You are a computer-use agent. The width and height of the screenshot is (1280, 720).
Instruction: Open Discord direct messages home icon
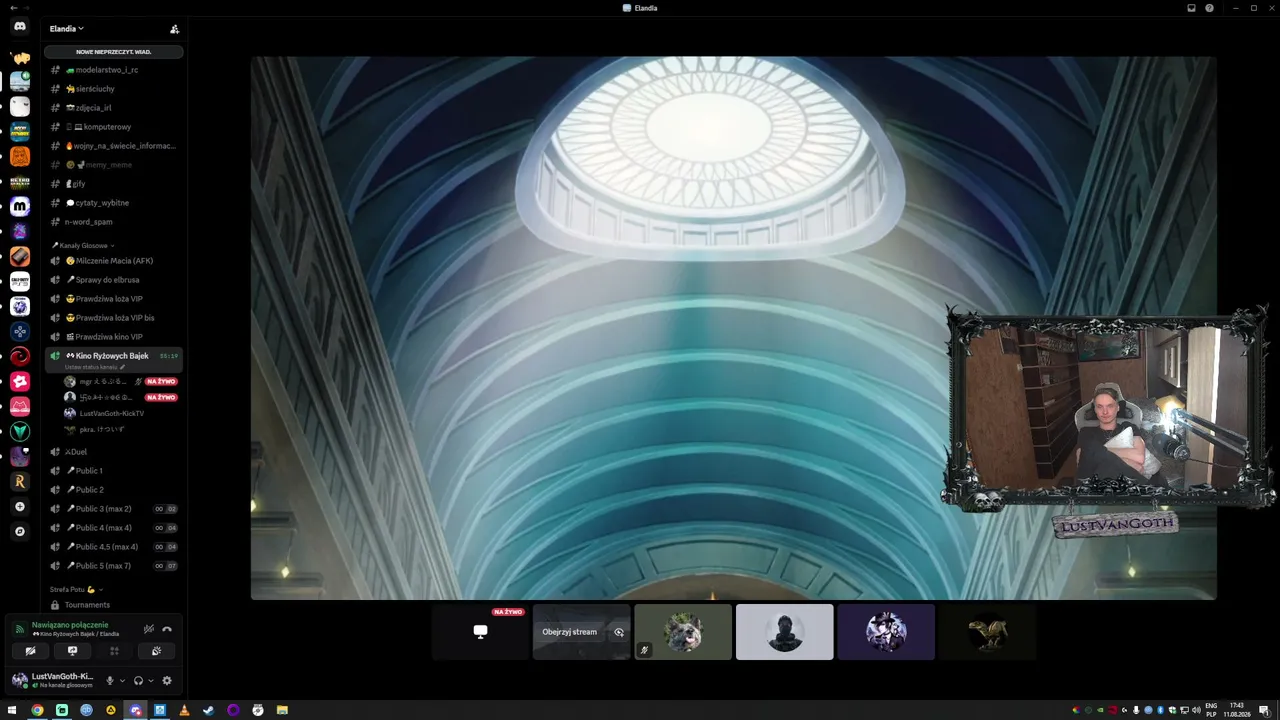20,27
